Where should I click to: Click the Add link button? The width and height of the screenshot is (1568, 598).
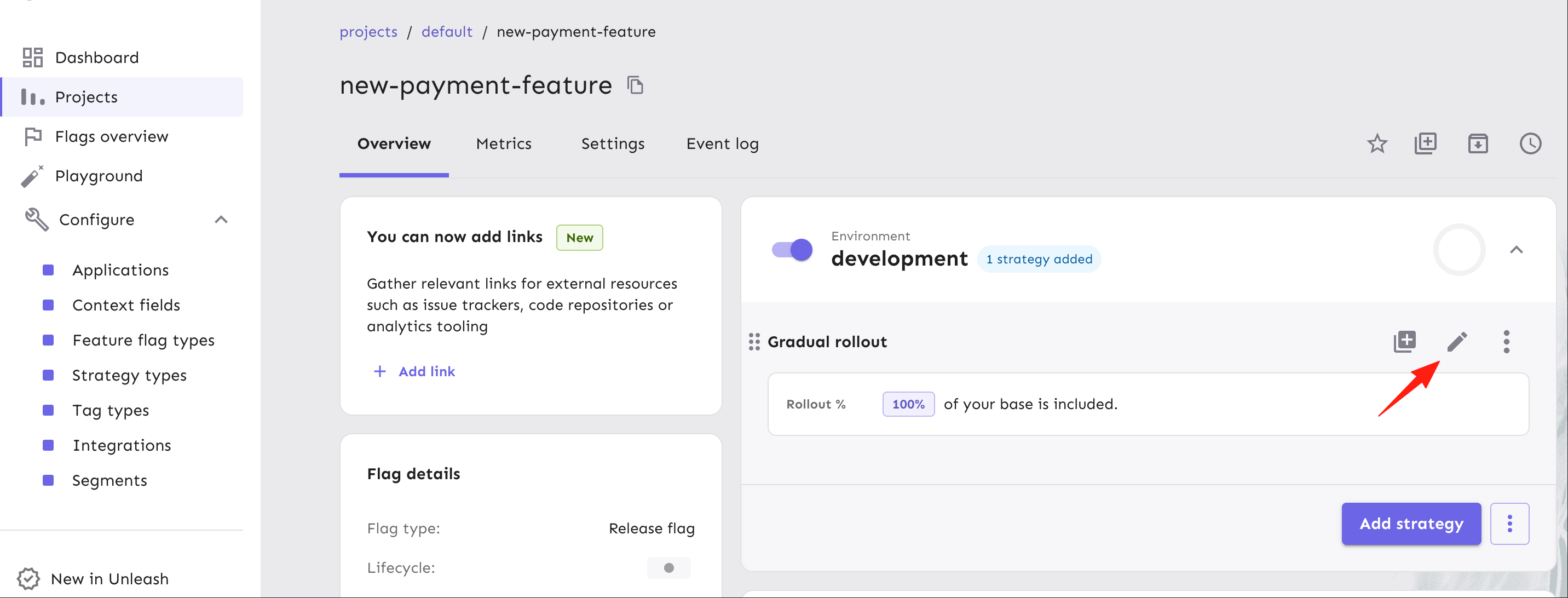pyautogui.click(x=414, y=371)
